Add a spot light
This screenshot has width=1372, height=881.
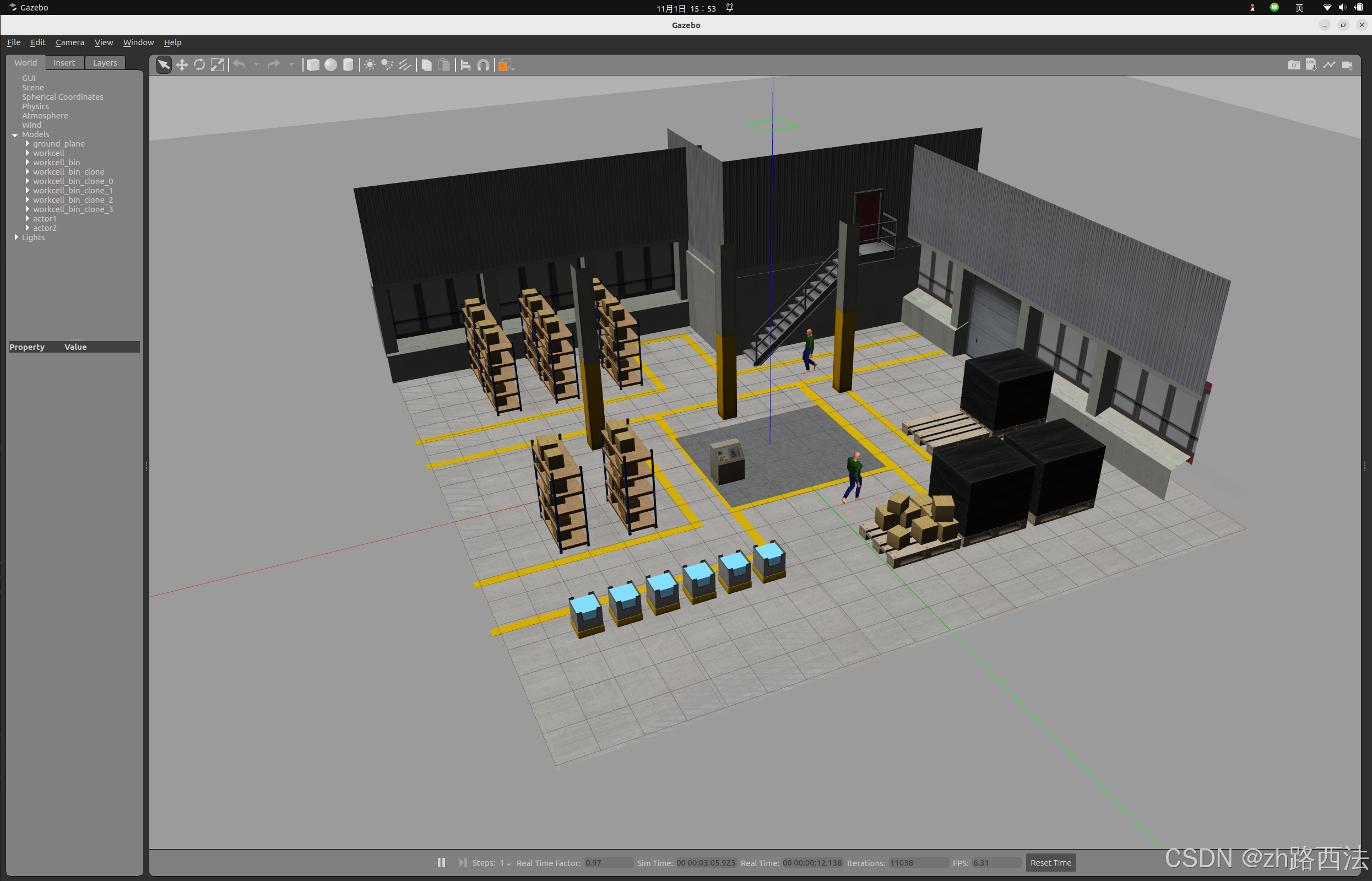tap(387, 64)
